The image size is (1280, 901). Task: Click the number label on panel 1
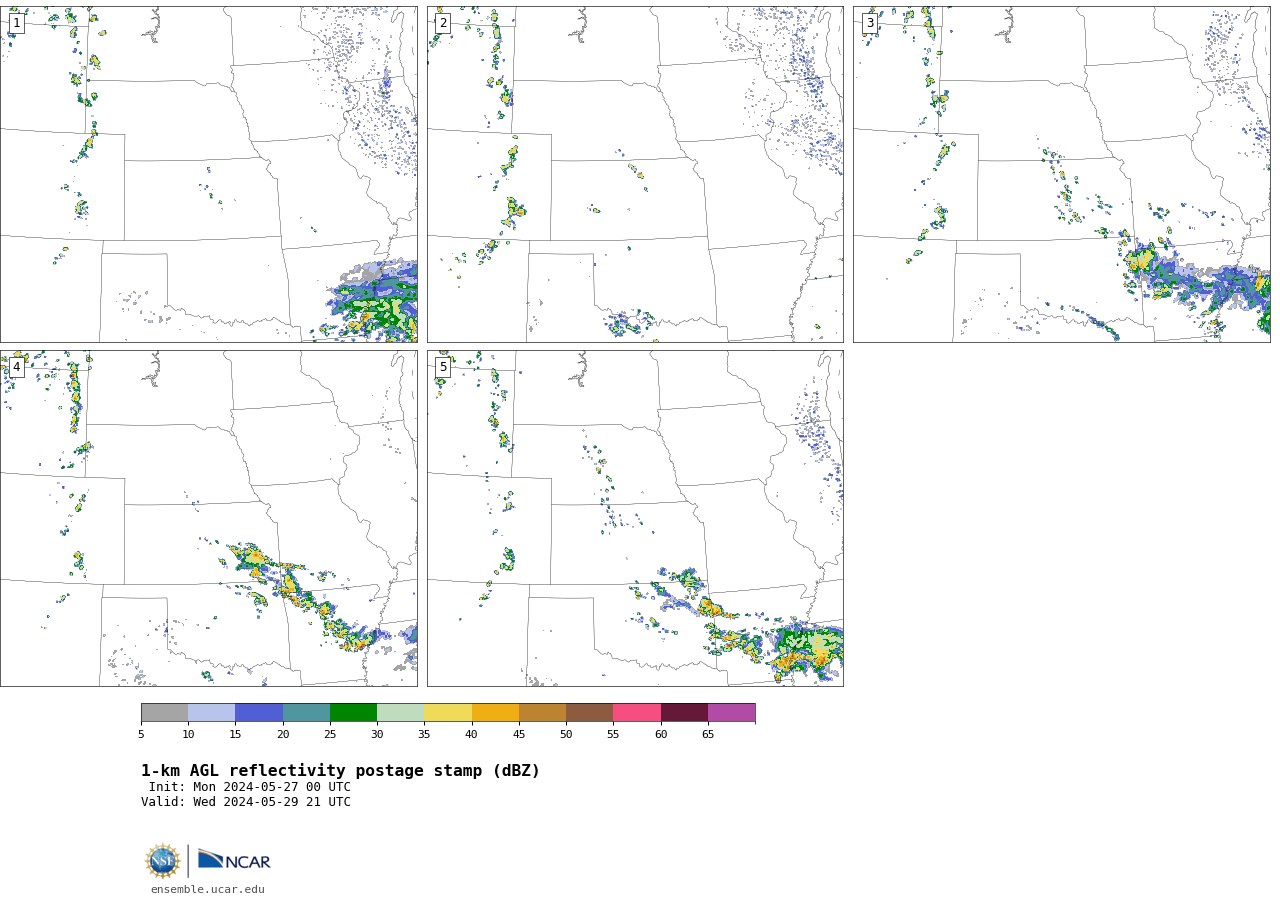coord(16,23)
